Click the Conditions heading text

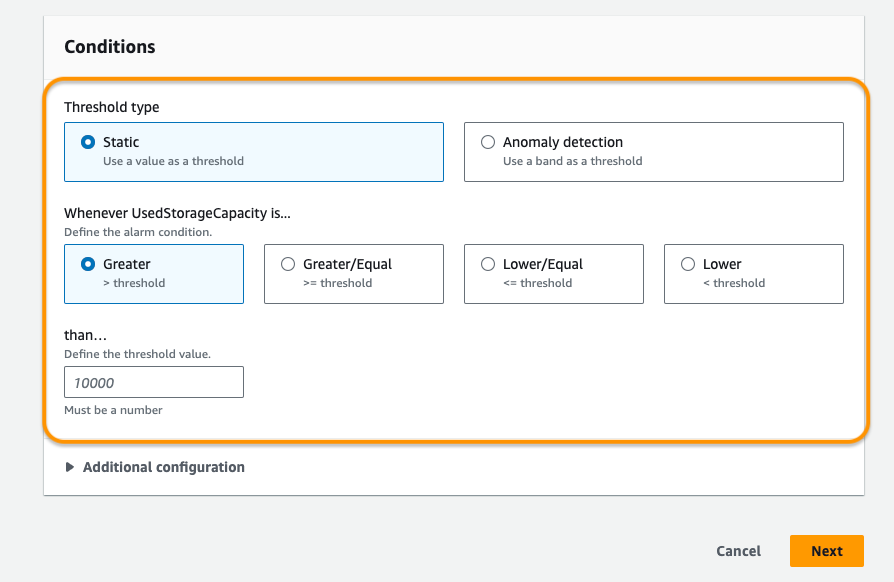(x=109, y=47)
